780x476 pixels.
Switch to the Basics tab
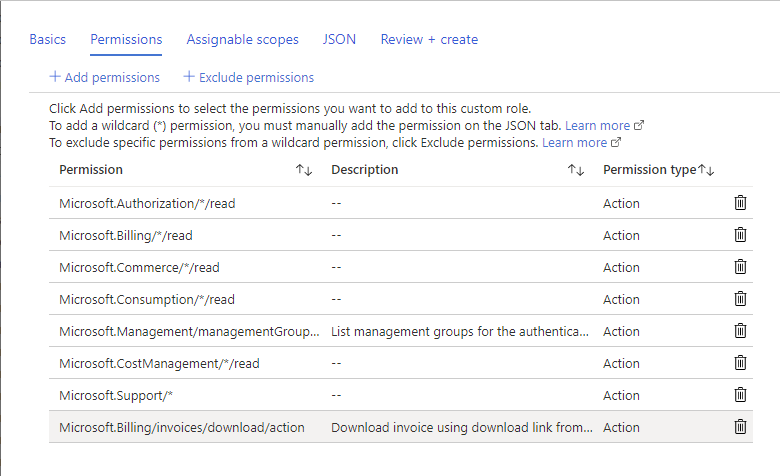pos(47,40)
